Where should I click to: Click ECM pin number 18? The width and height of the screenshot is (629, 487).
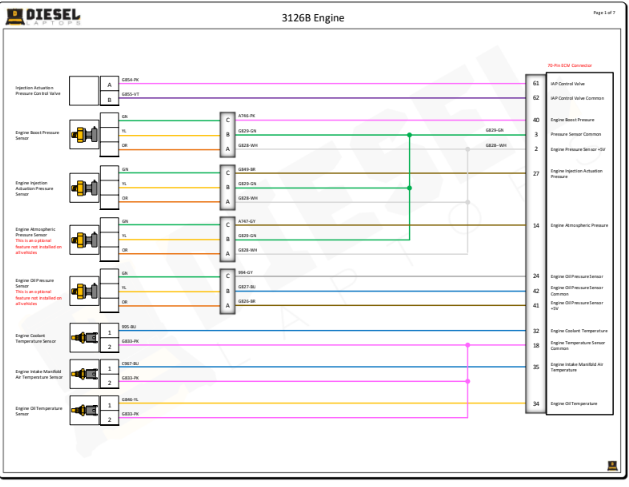[536, 345]
